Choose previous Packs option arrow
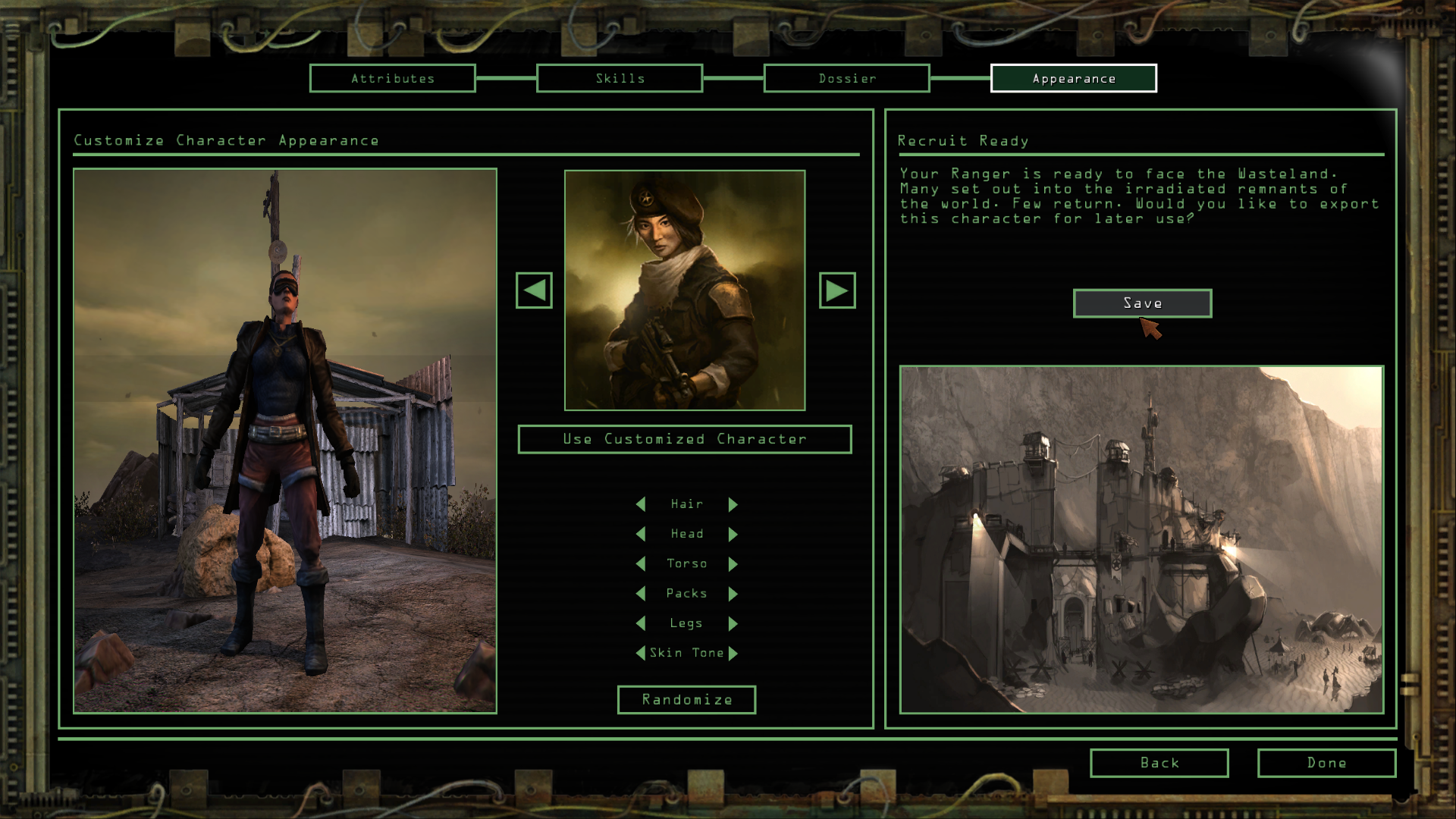Image resolution: width=1456 pixels, height=819 pixels. coord(641,594)
